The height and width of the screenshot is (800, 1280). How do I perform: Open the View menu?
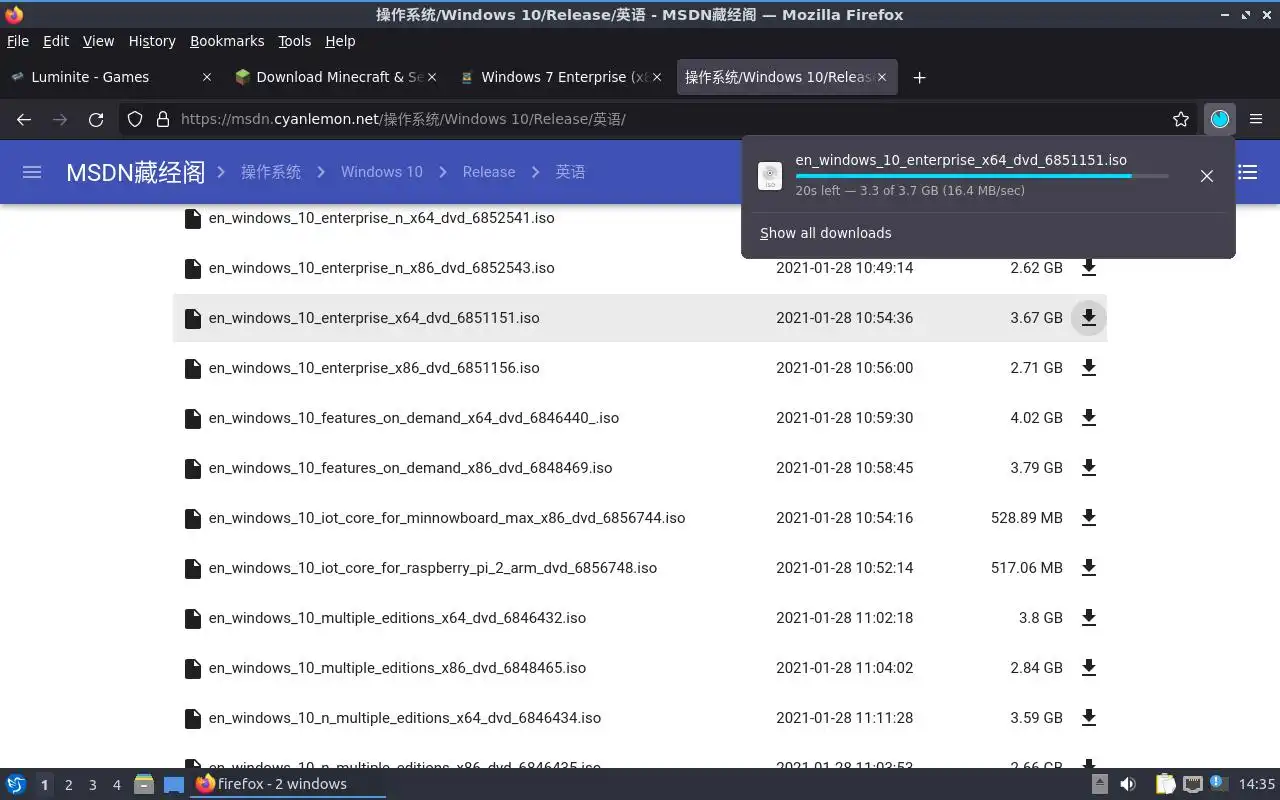click(x=98, y=41)
